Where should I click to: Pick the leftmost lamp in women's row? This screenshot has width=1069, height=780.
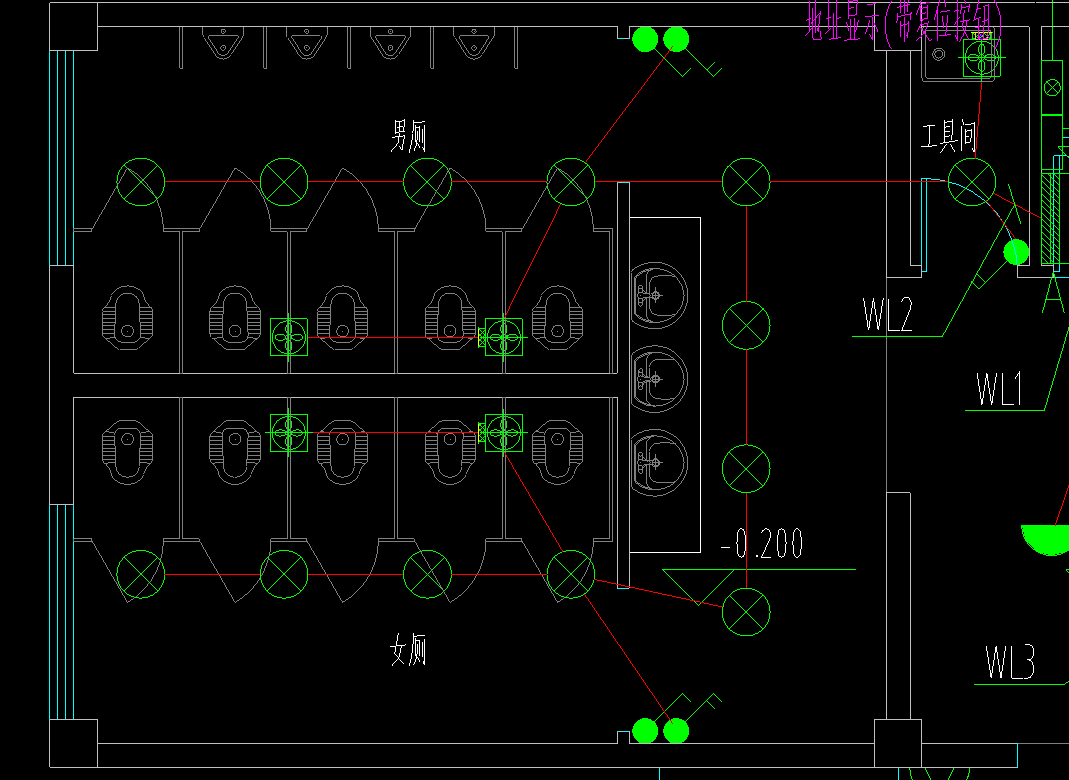[141, 575]
